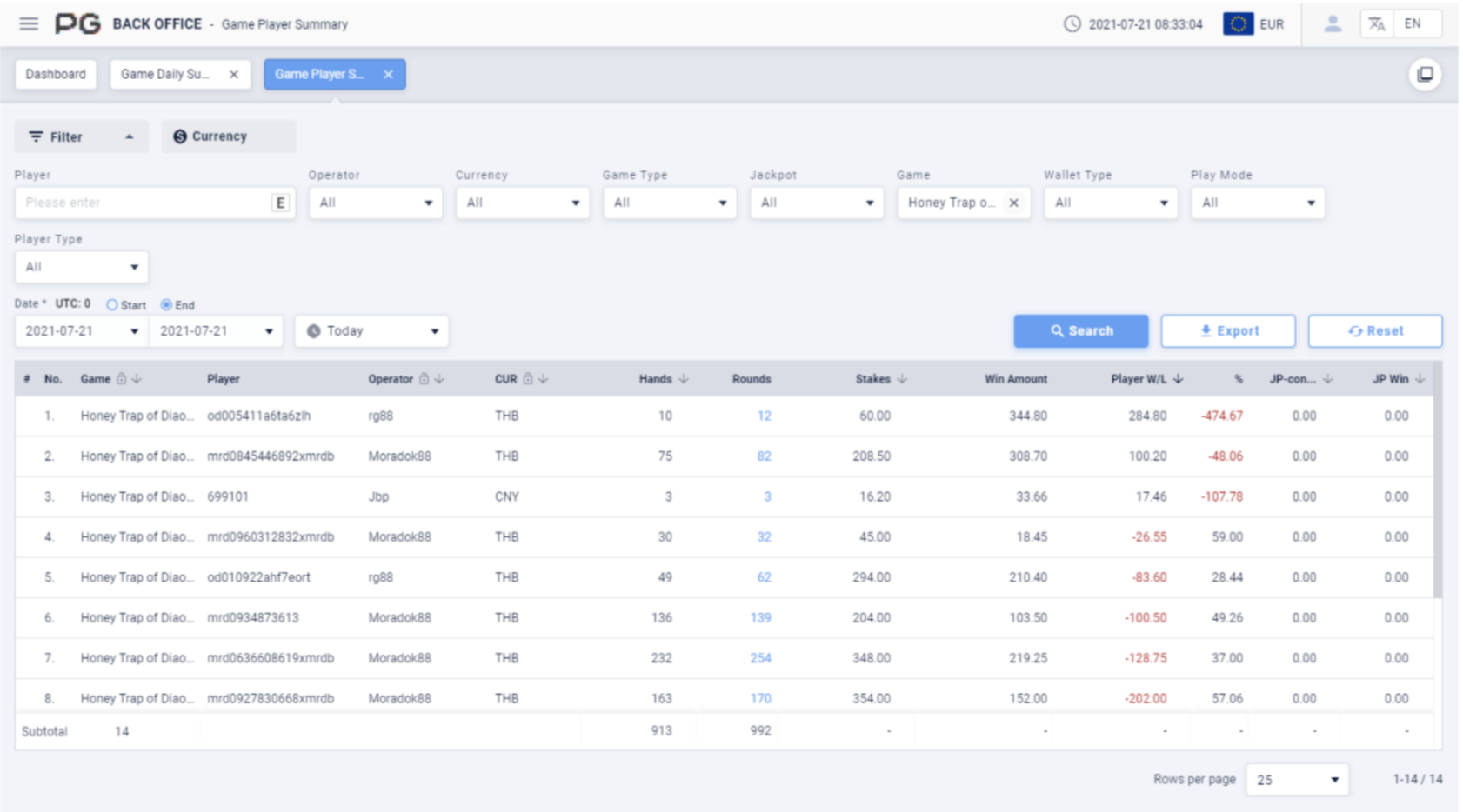This screenshot has width=1463, height=812.
Task: Sort table by Stakes arrow icon
Action: pos(902,379)
